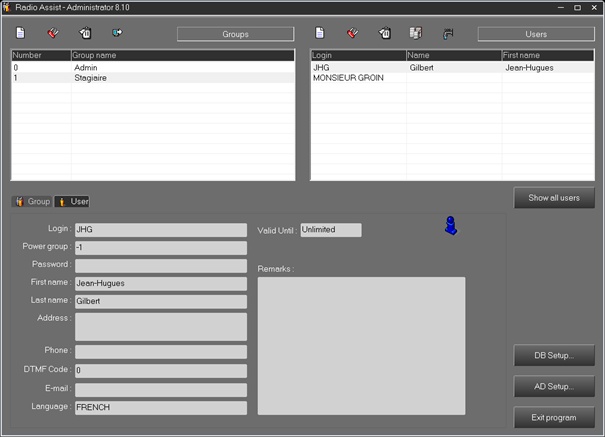Image resolution: width=605 pixels, height=437 pixels.
Task: Select the User tab
Action: (72, 201)
